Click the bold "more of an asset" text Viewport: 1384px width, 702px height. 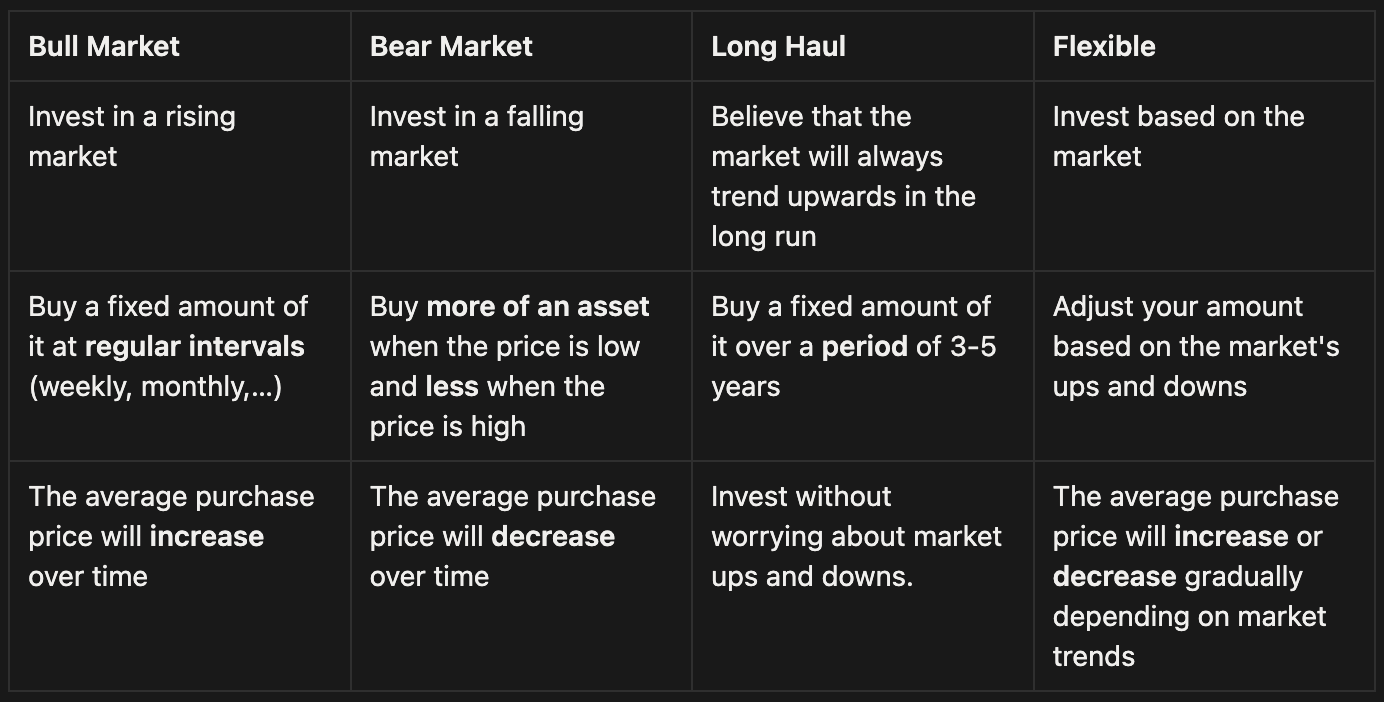point(538,306)
